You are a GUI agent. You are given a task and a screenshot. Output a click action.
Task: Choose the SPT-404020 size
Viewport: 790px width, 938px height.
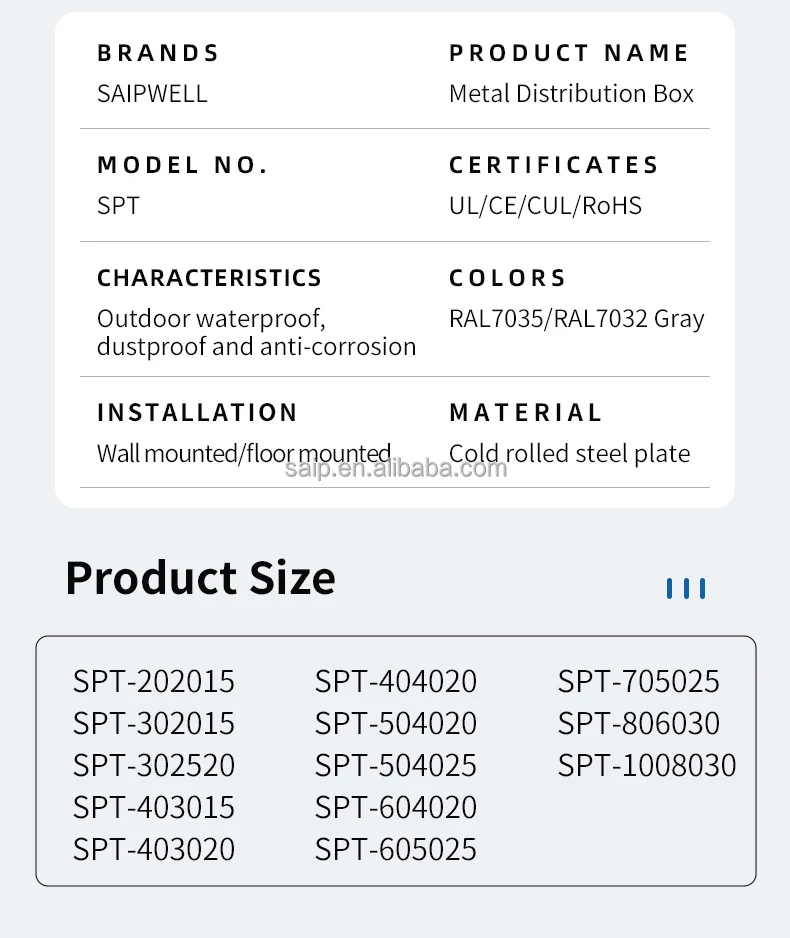396,682
